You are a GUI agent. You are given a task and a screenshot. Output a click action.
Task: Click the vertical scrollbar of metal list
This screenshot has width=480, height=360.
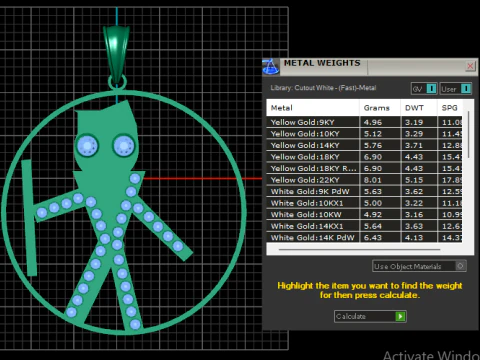pos(468,135)
